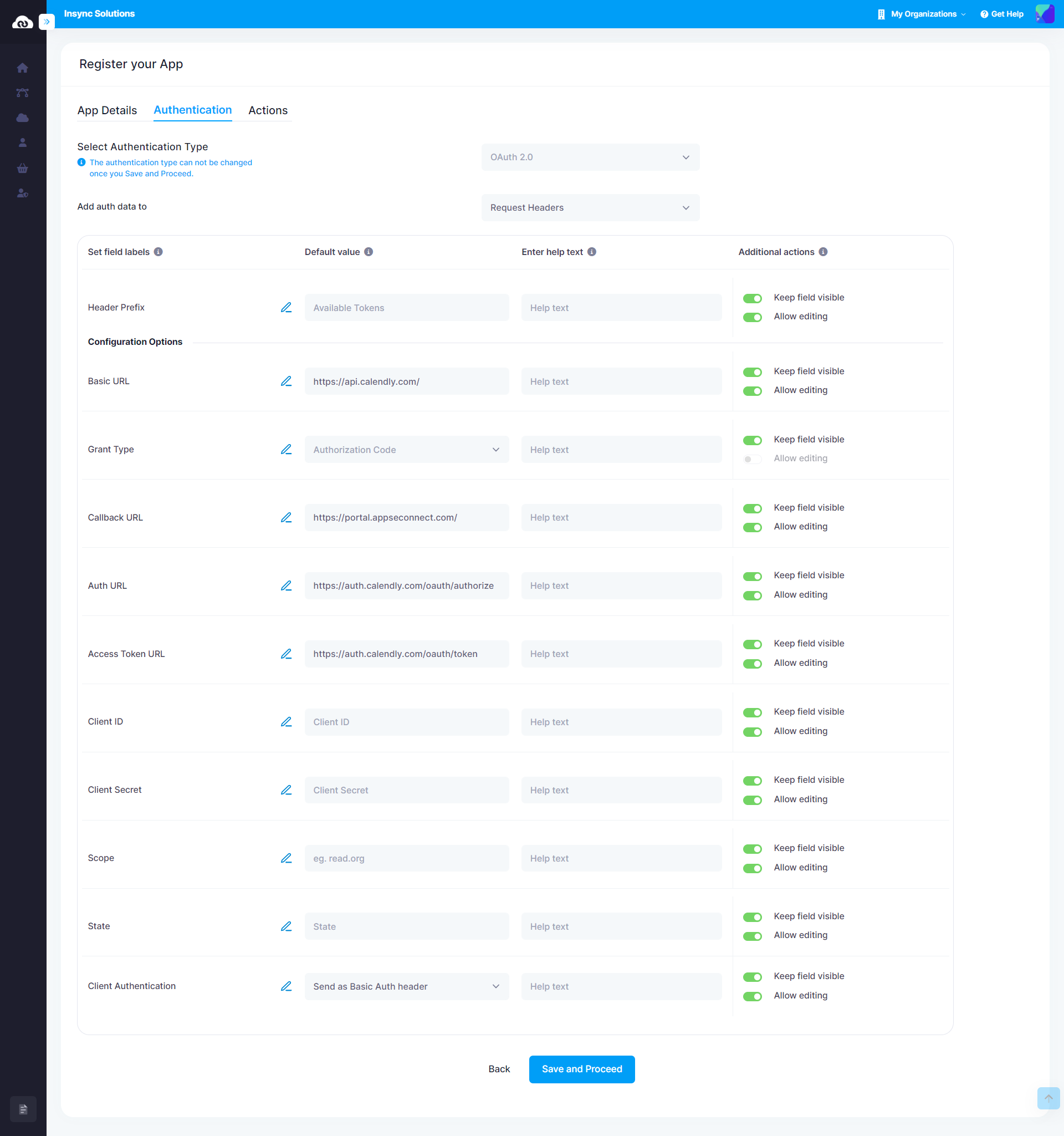Toggle Keep field visible for Grant Type
This screenshot has width=1064, height=1136.
(x=752, y=440)
